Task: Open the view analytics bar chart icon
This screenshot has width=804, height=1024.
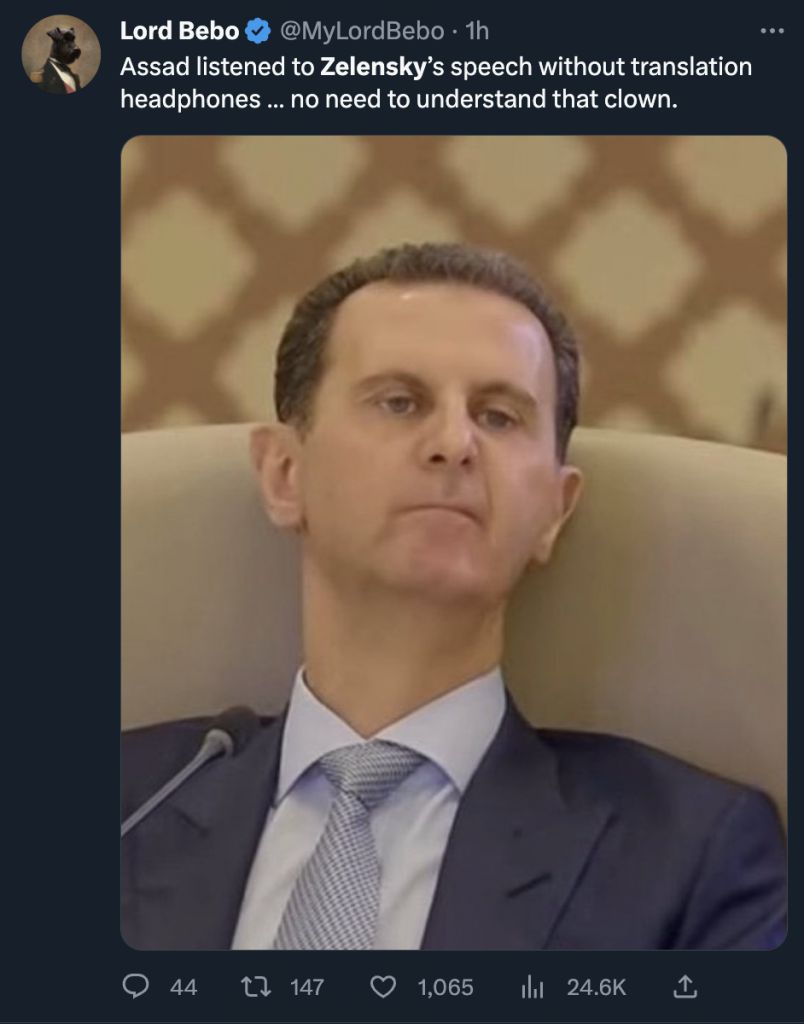Action: point(532,986)
